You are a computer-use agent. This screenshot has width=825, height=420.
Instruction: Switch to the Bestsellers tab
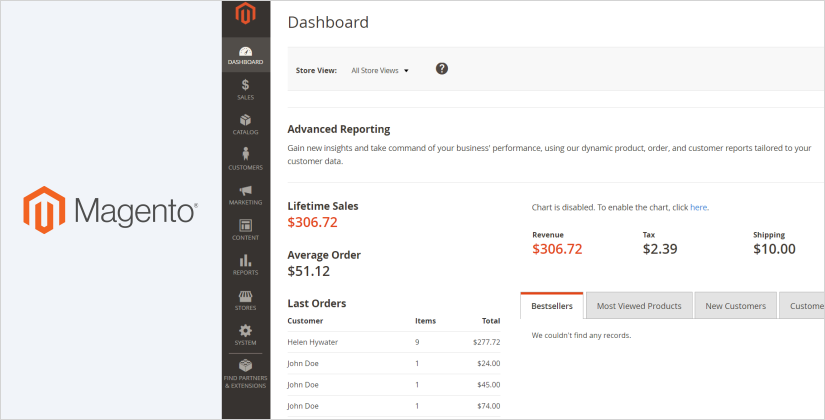[x=552, y=306]
